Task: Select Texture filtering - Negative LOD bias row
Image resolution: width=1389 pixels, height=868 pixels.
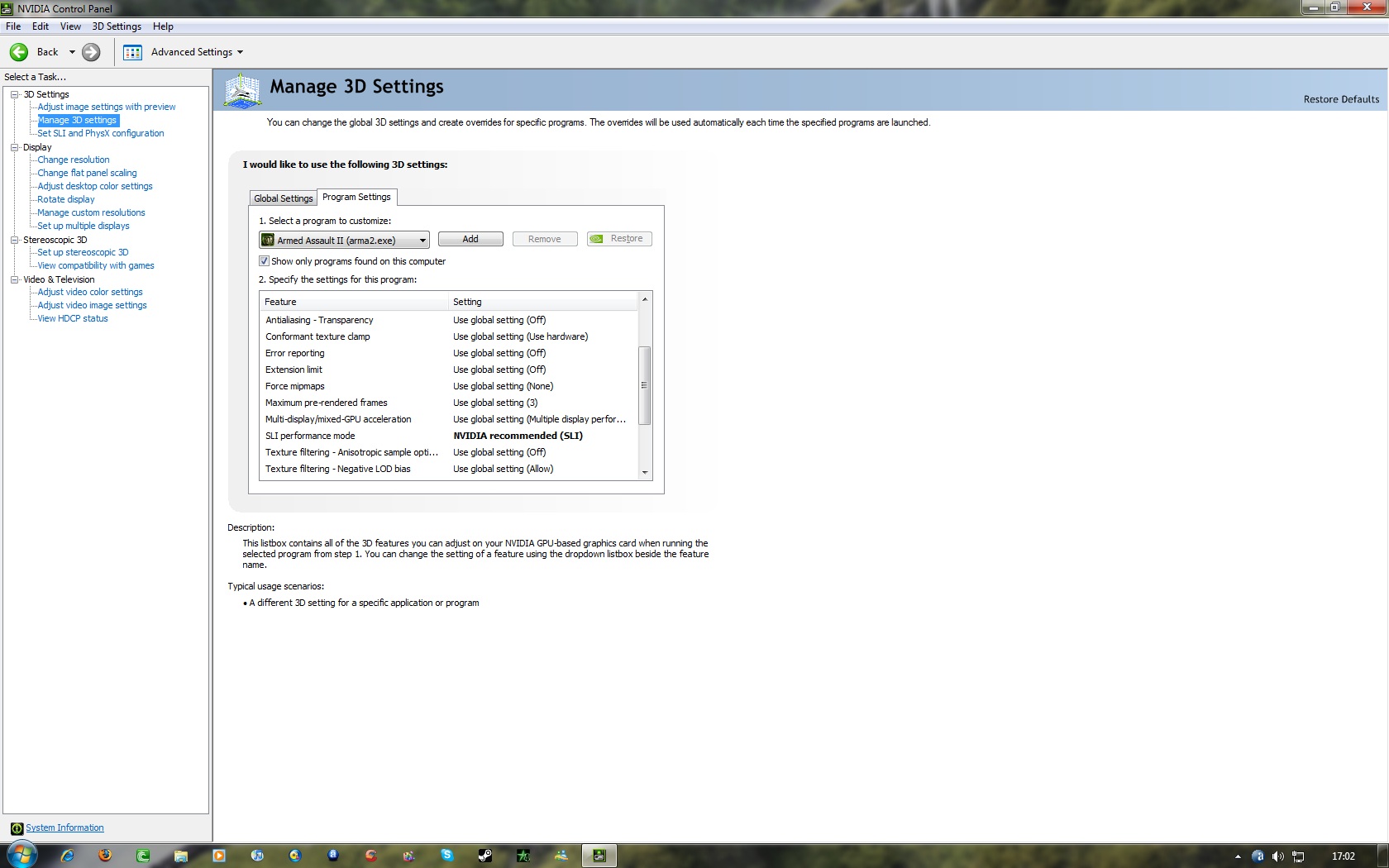Action: click(x=449, y=469)
